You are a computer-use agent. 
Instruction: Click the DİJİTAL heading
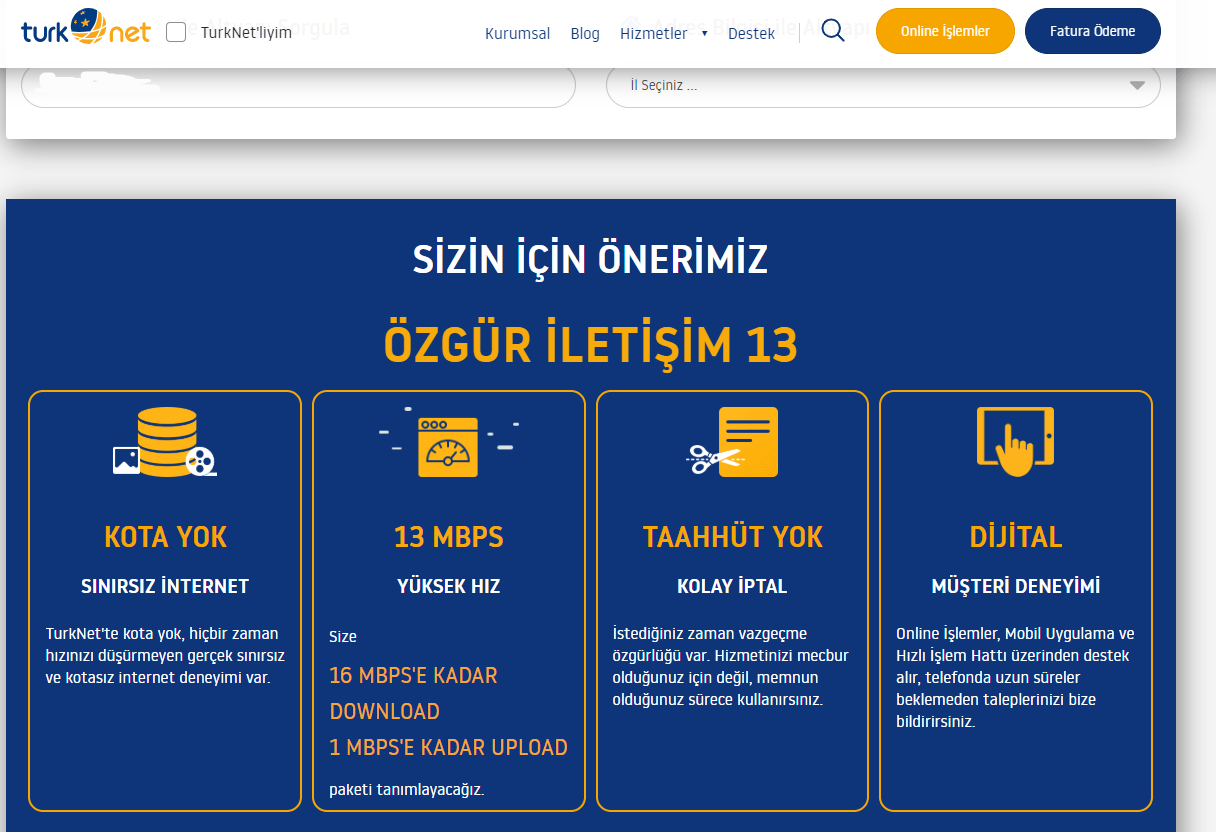(x=1015, y=537)
